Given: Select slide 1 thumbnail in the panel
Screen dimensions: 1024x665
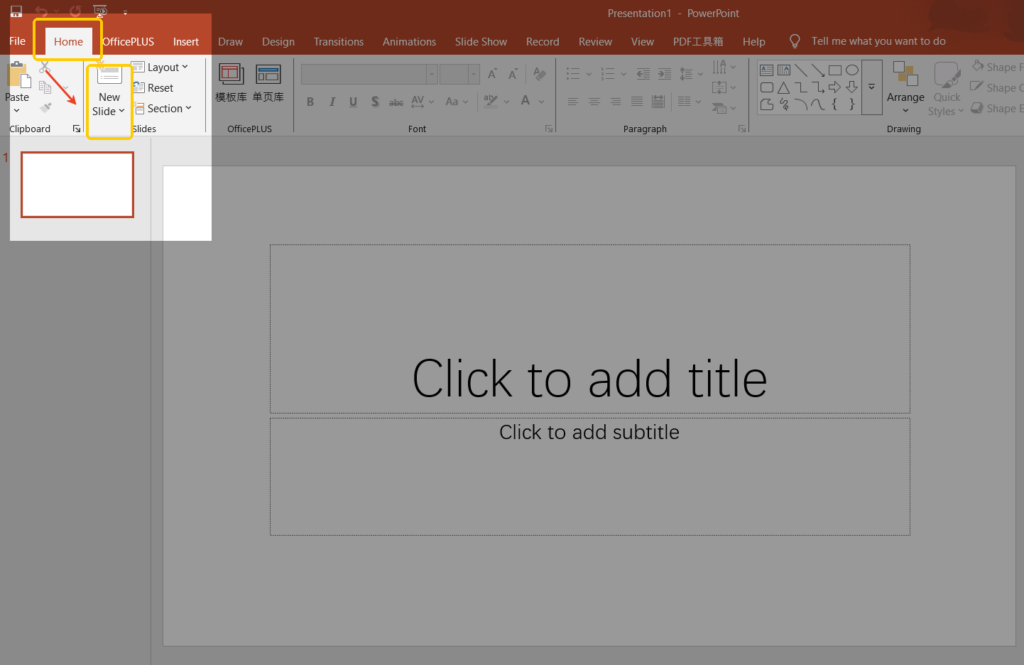Looking at the screenshot, I should coord(77,185).
